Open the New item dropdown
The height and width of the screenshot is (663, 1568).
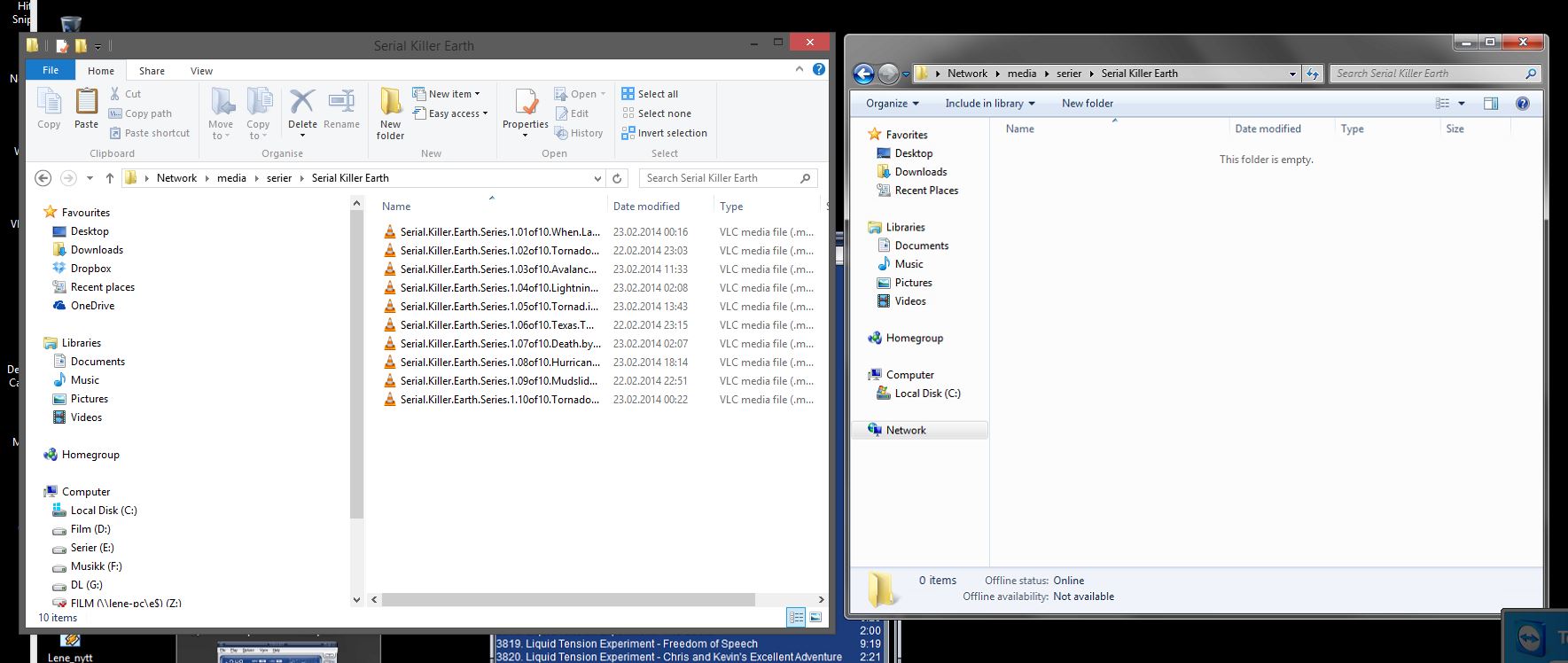point(446,93)
